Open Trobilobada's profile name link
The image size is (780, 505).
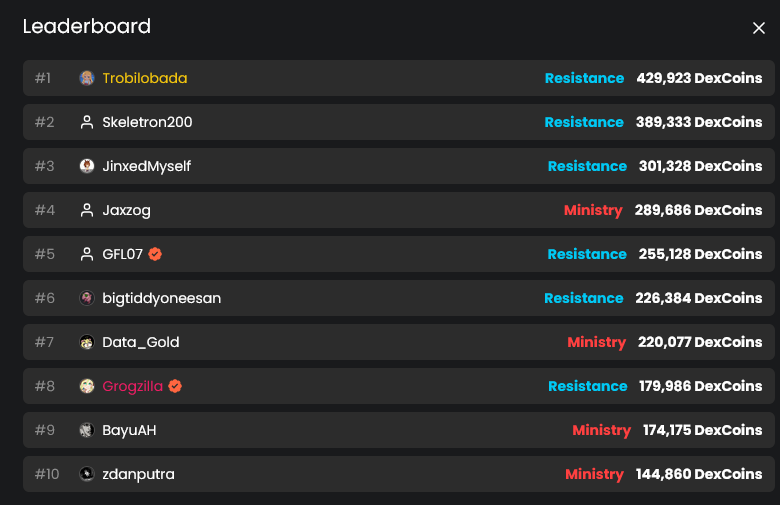click(x=144, y=78)
